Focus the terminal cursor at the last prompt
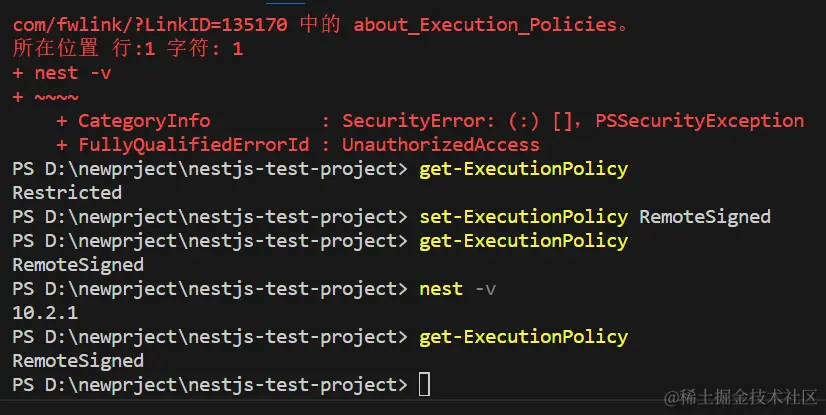The width and height of the screenshot is (826, 415). click(425, 385)
